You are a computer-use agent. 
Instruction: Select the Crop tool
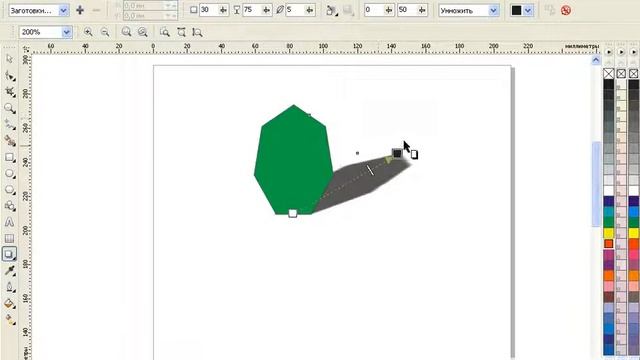(x=9, y=92)
